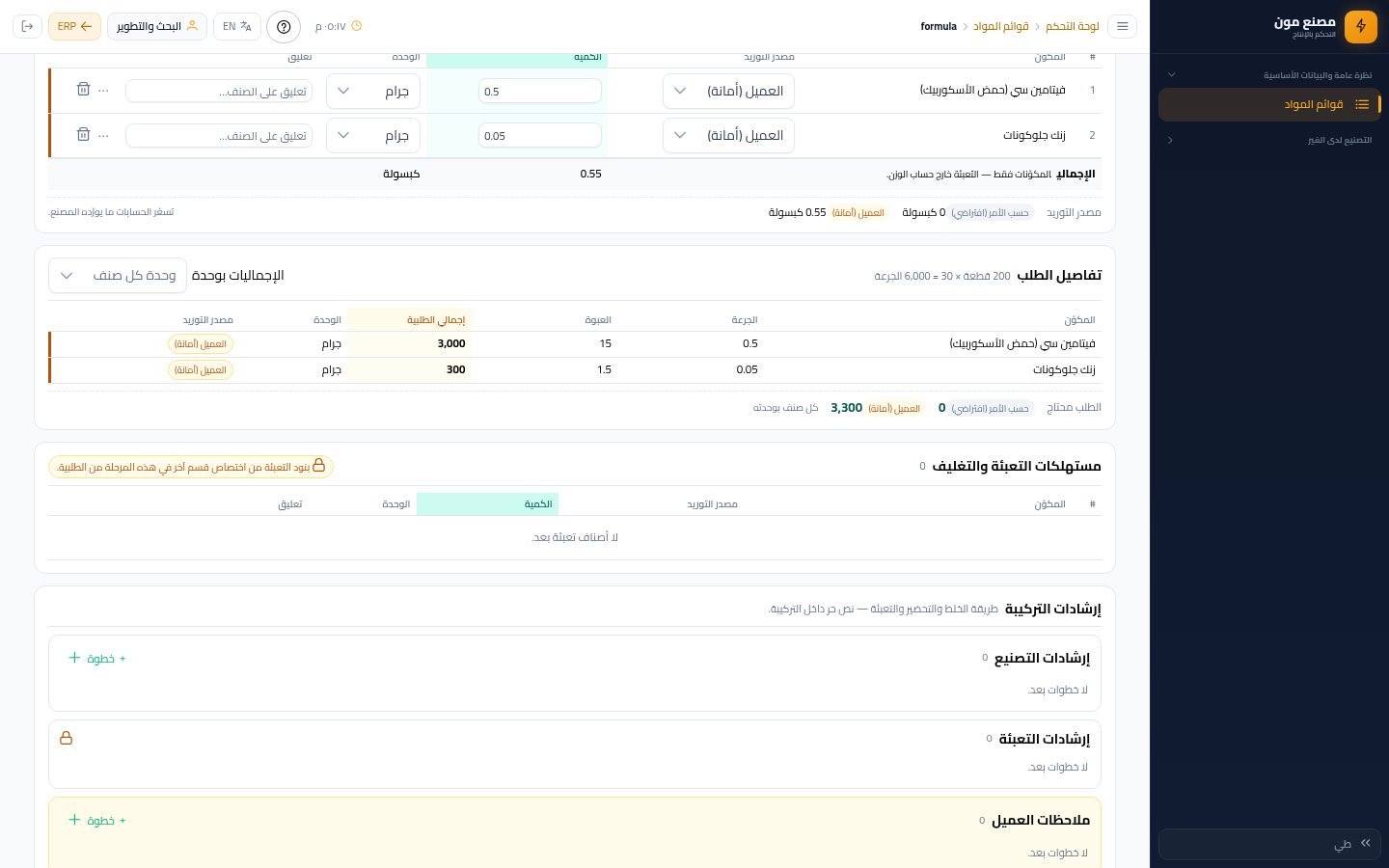The width and height of the screenshot is (1389, 868).
Task: Click the logout icon in top bar
Action: (27, 26)
